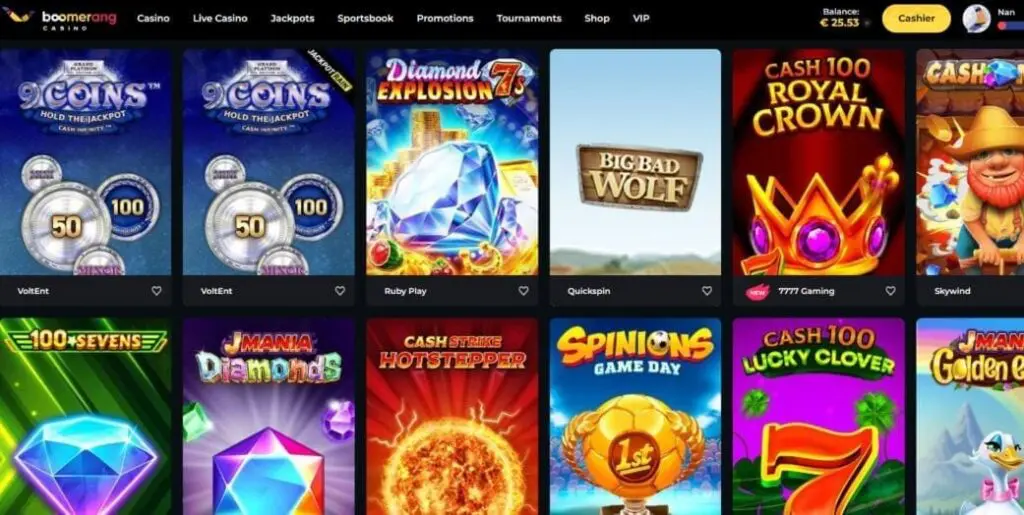The width and height of the screenshot is (1024, 515).
Task: Go to the Live Casino section
Action: pyautogui.click(x=220, y=18)
